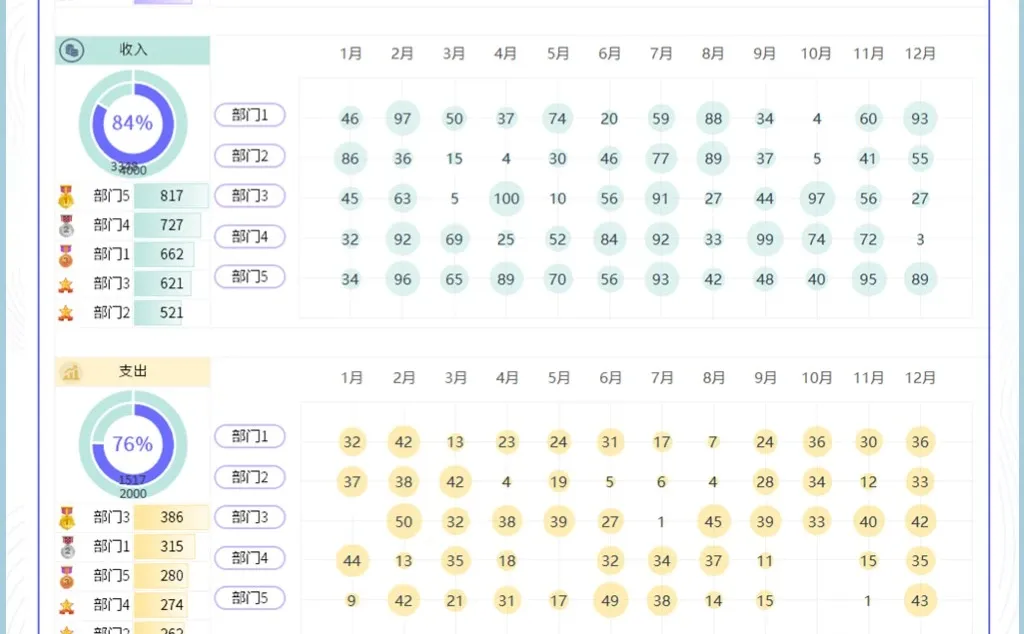The width and height of the screenshot is (1024, 634).
Task: Click bronze medal icon next to 部门1 662
Action: point(66,255)
